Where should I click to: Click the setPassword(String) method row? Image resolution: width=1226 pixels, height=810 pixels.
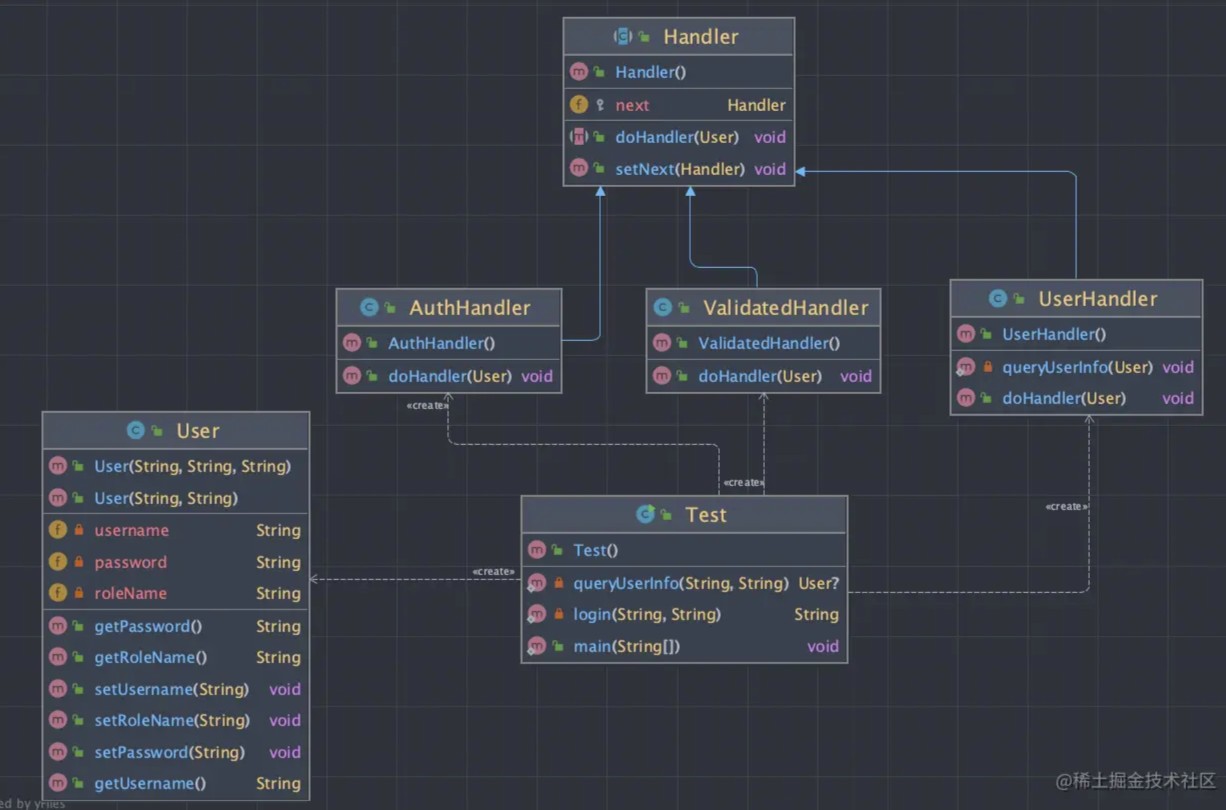coord(176,752)
